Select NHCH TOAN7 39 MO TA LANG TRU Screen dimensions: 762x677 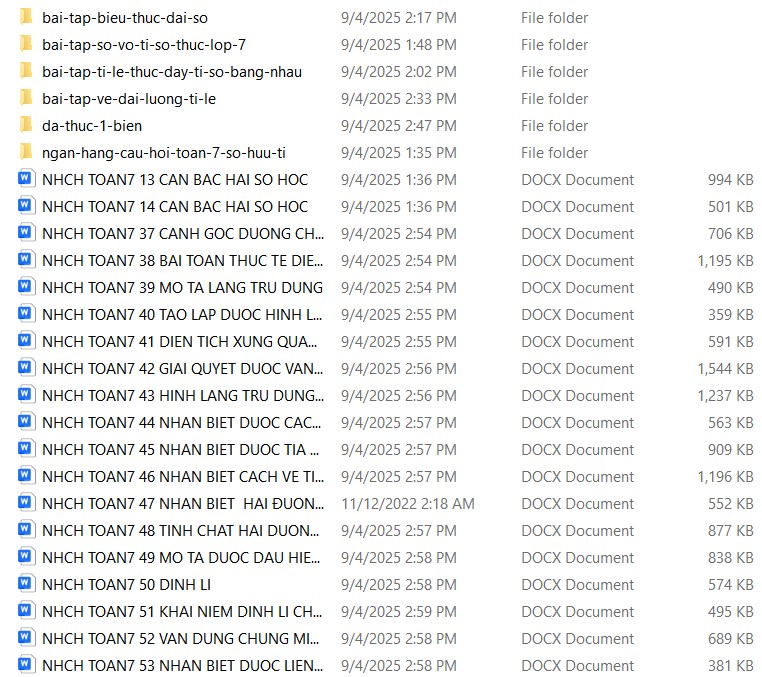tap(182, 288)
